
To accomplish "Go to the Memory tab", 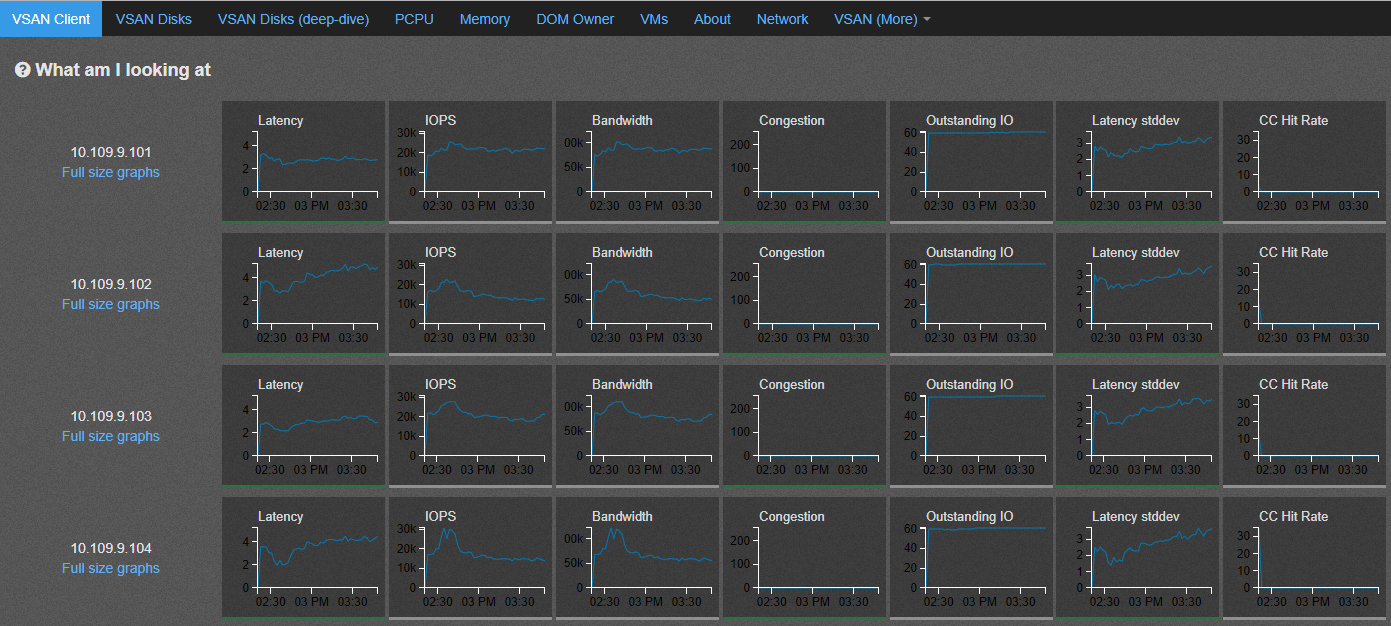I will click(x=485, y=19).
